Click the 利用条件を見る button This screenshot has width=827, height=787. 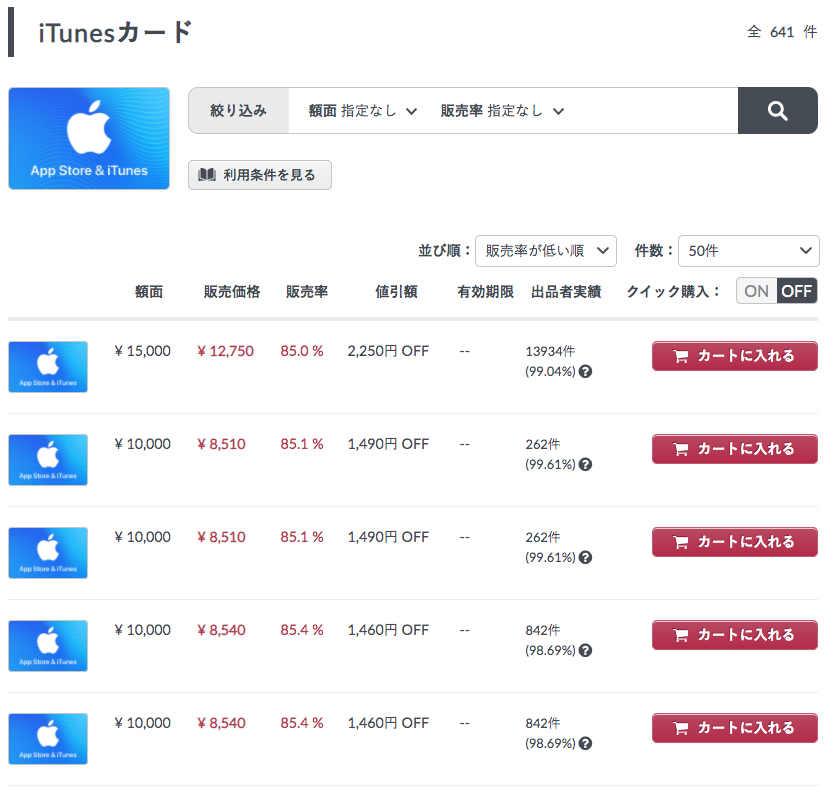pyautogui.click(x=260, y=175)
